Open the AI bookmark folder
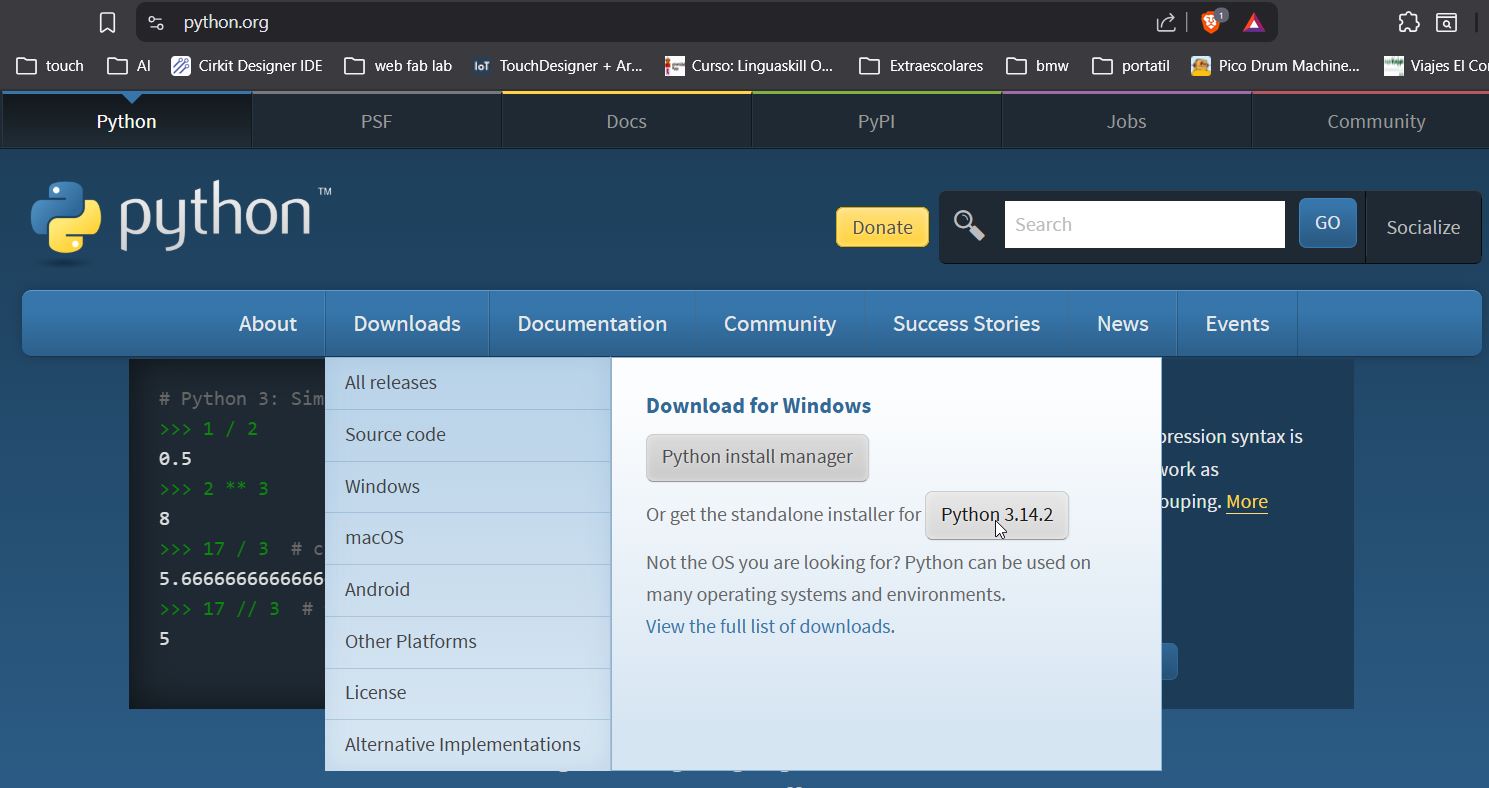Screen dimensions: 1489x788 pos(129,66)
